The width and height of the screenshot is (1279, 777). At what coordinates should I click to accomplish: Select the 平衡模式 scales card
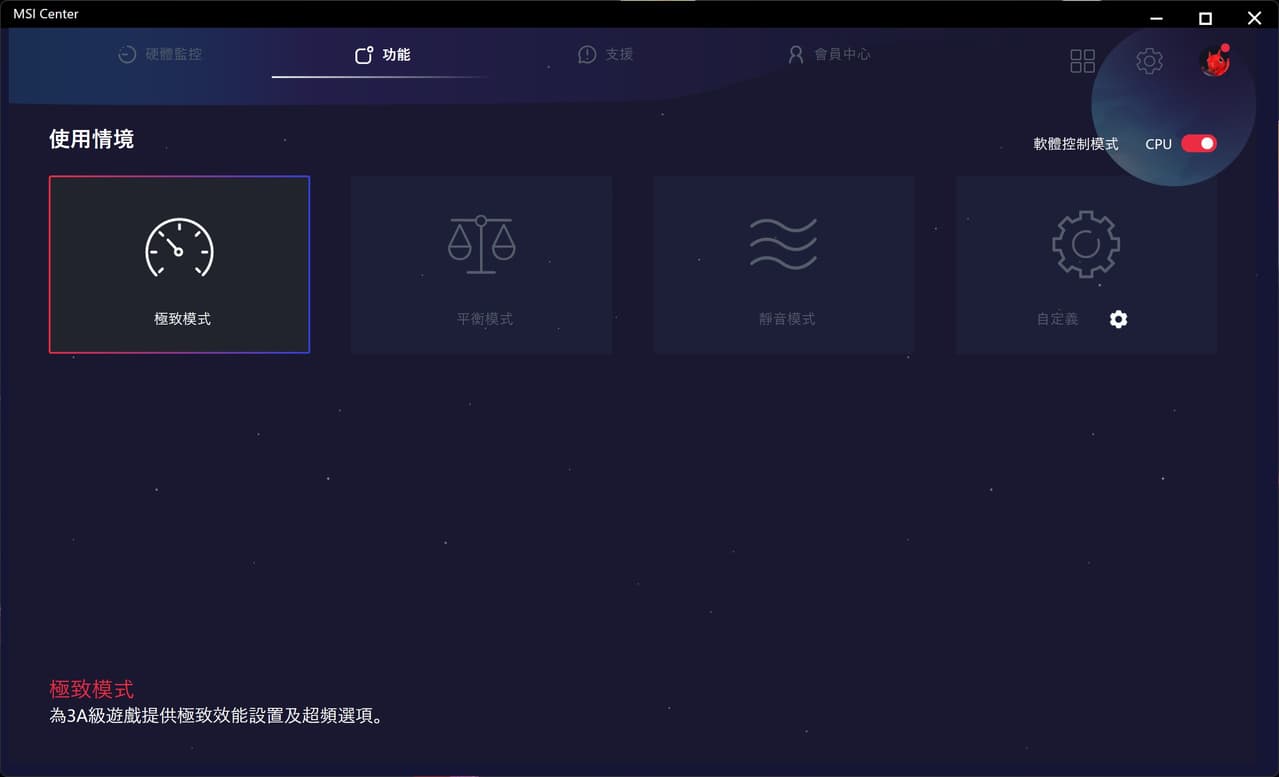pos(481,265)
